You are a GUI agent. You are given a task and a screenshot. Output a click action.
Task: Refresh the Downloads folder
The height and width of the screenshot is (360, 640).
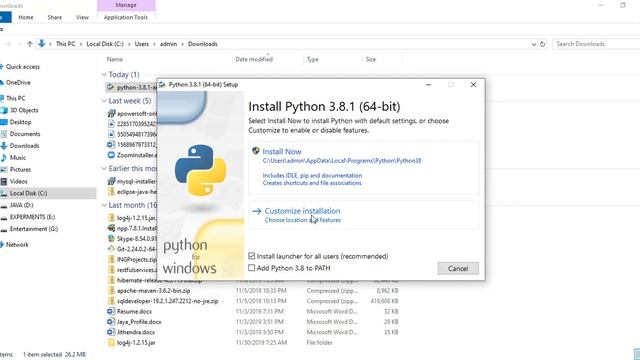542,44
